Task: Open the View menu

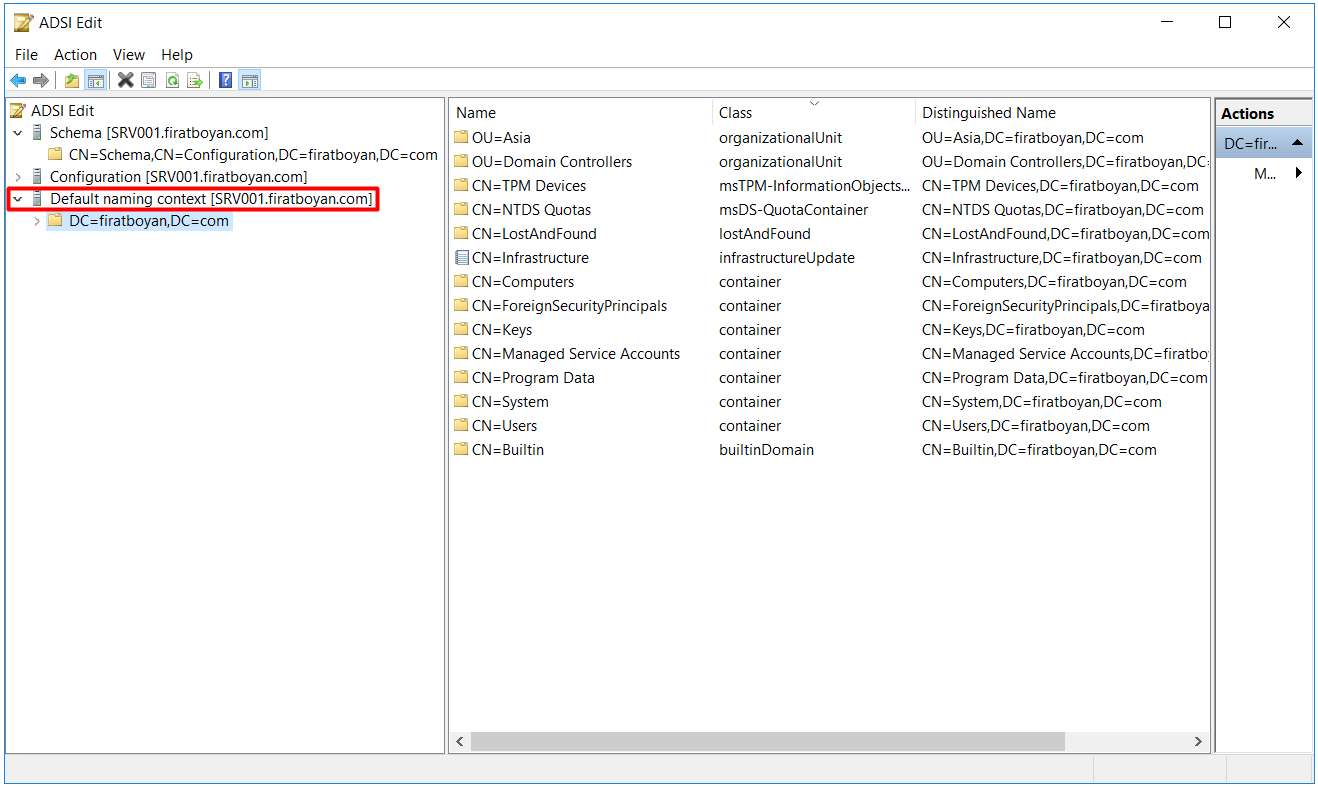Action: pos(129,55)
